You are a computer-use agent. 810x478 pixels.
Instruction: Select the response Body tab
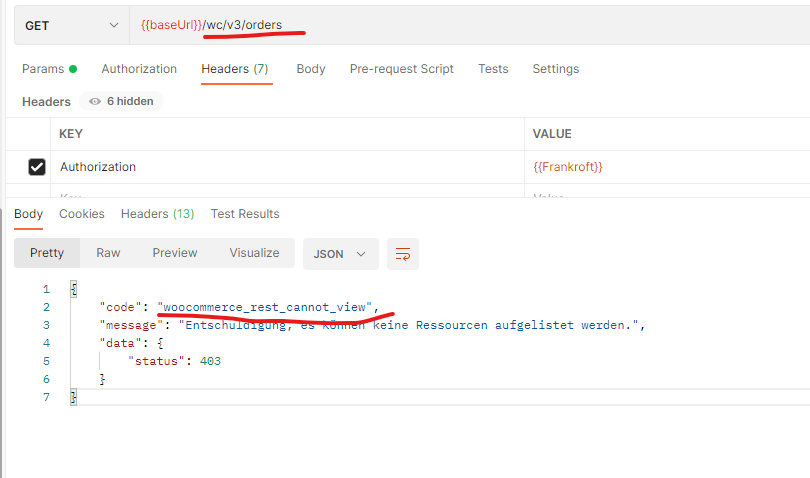pos(28,214)
